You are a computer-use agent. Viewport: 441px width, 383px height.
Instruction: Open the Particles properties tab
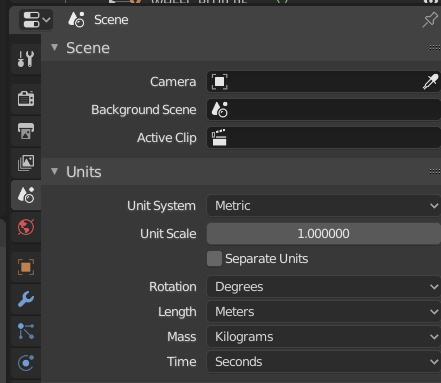click(26, 331)
